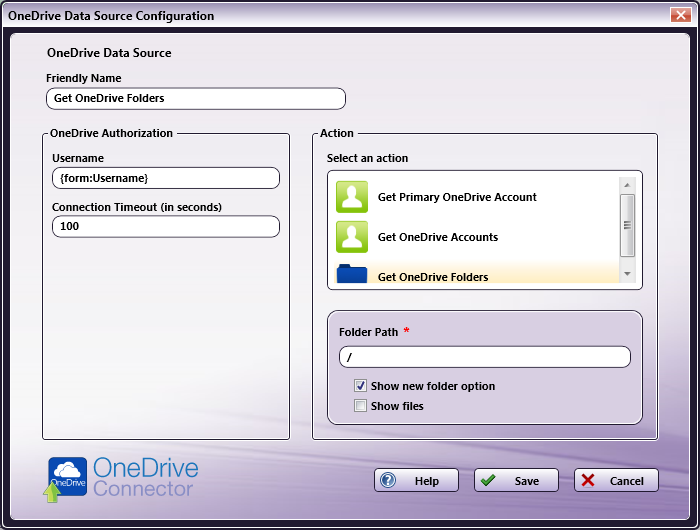Disable Show new folder option checkbox

pos(360,385)
